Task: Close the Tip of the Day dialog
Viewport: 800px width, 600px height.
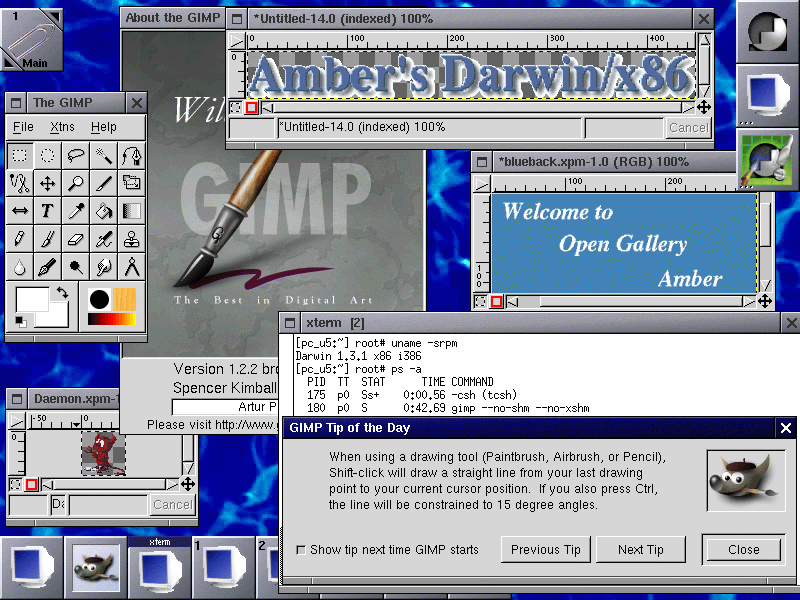Action: point(743,549)
